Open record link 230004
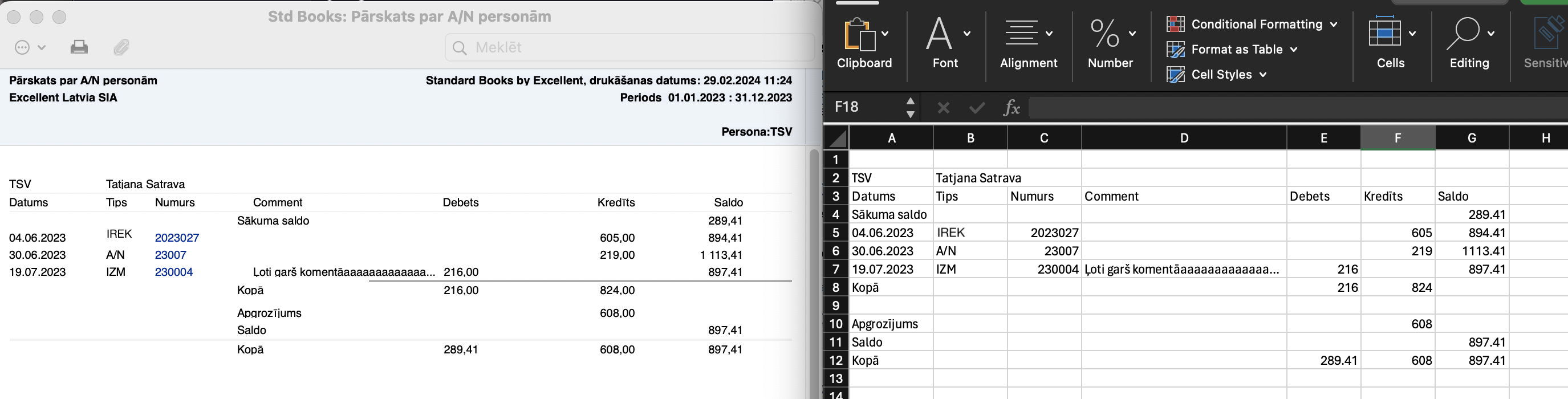The image size is (1568, 399). pos(173,272)
